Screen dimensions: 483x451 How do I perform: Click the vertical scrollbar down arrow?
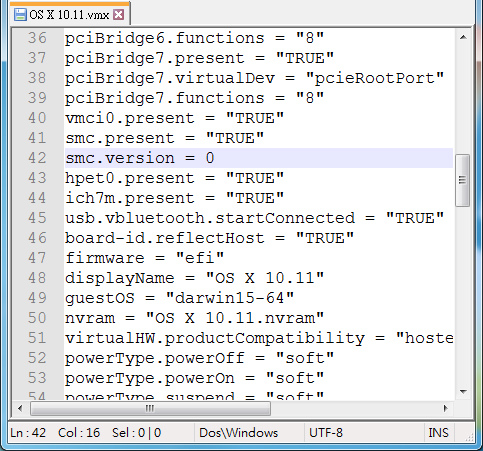coord(463,391)
